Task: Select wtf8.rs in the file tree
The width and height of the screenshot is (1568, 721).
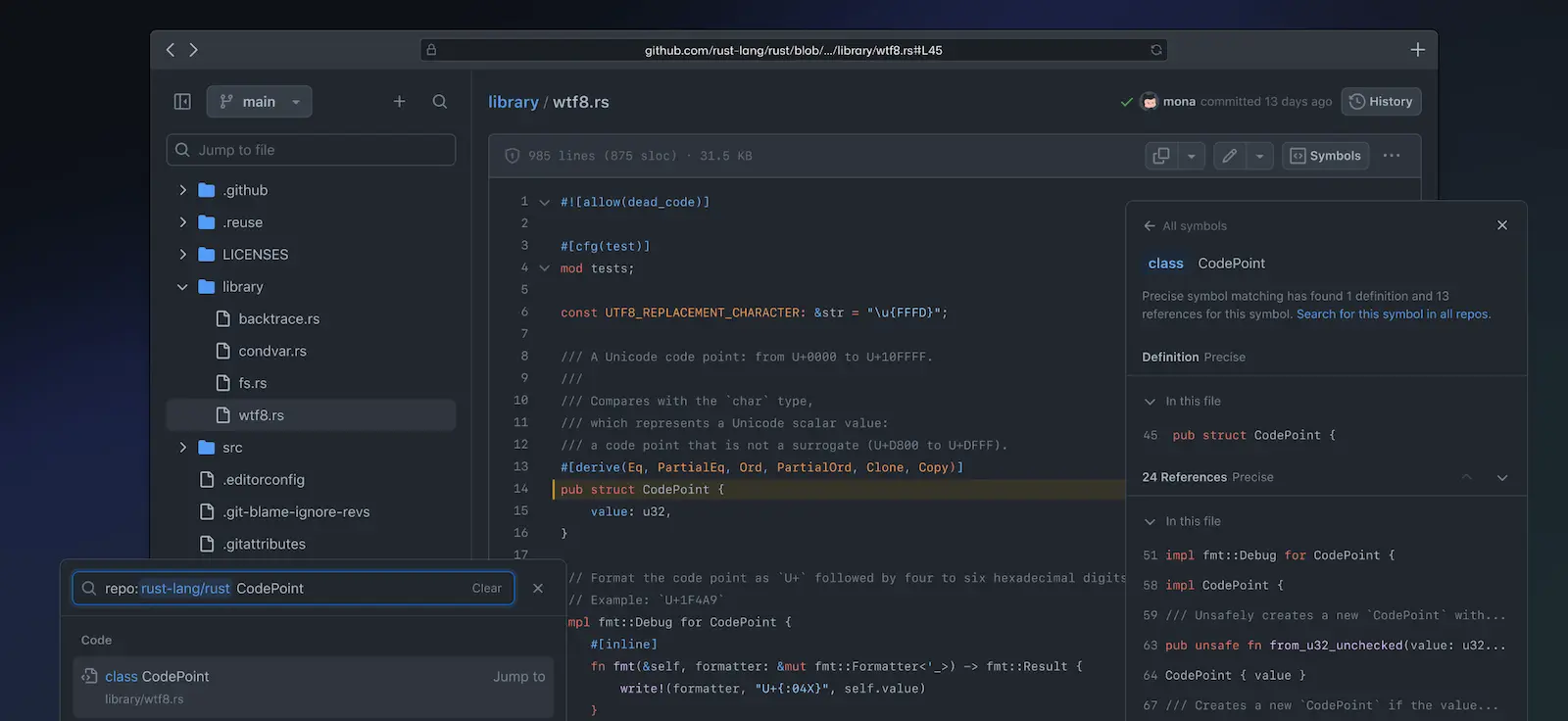Action: 311,415
